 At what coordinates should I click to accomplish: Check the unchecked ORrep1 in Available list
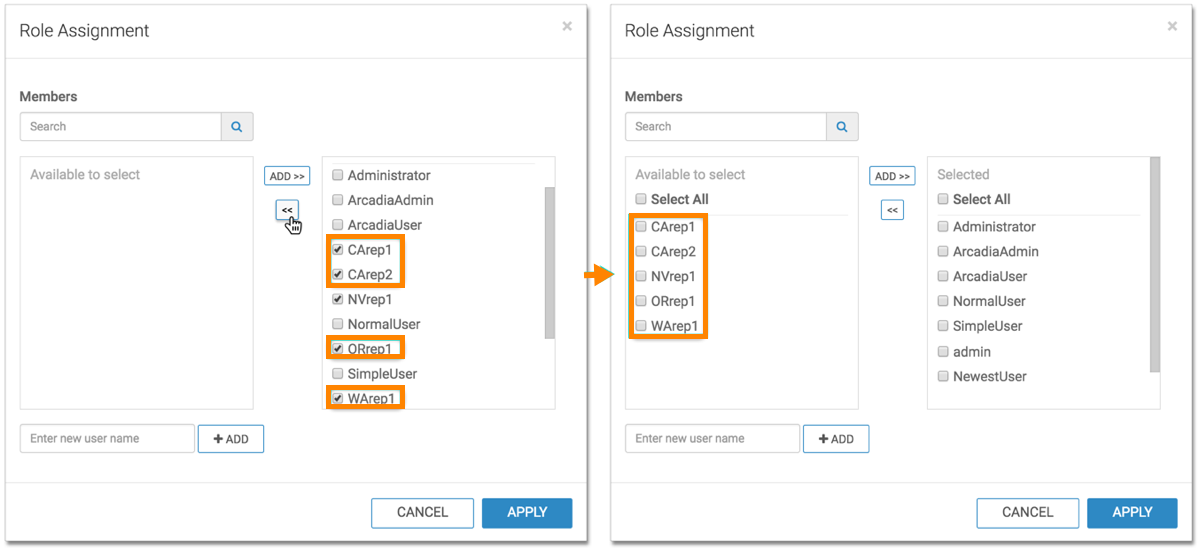[x=642, y=301]
